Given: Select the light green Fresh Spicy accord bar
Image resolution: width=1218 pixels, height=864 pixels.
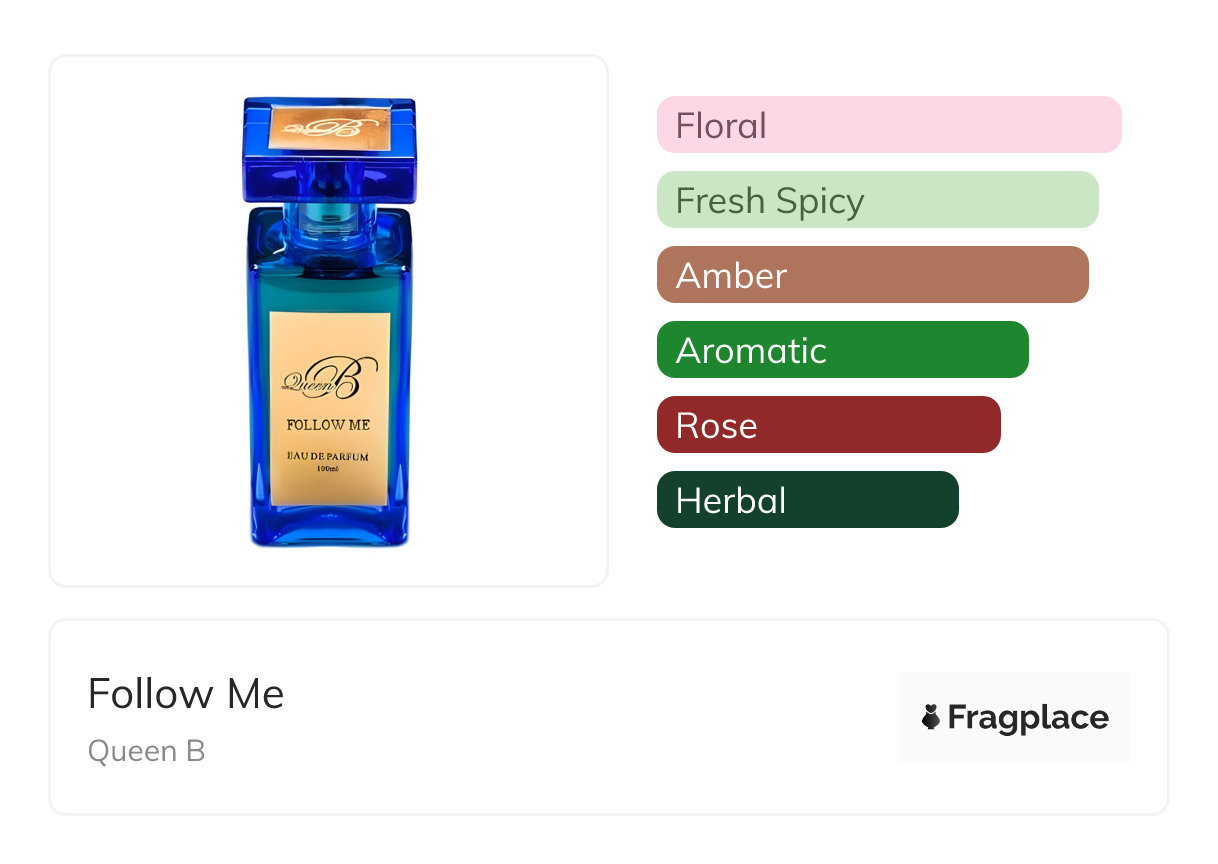Looking at the screenshot, I should tap(877, 200).
